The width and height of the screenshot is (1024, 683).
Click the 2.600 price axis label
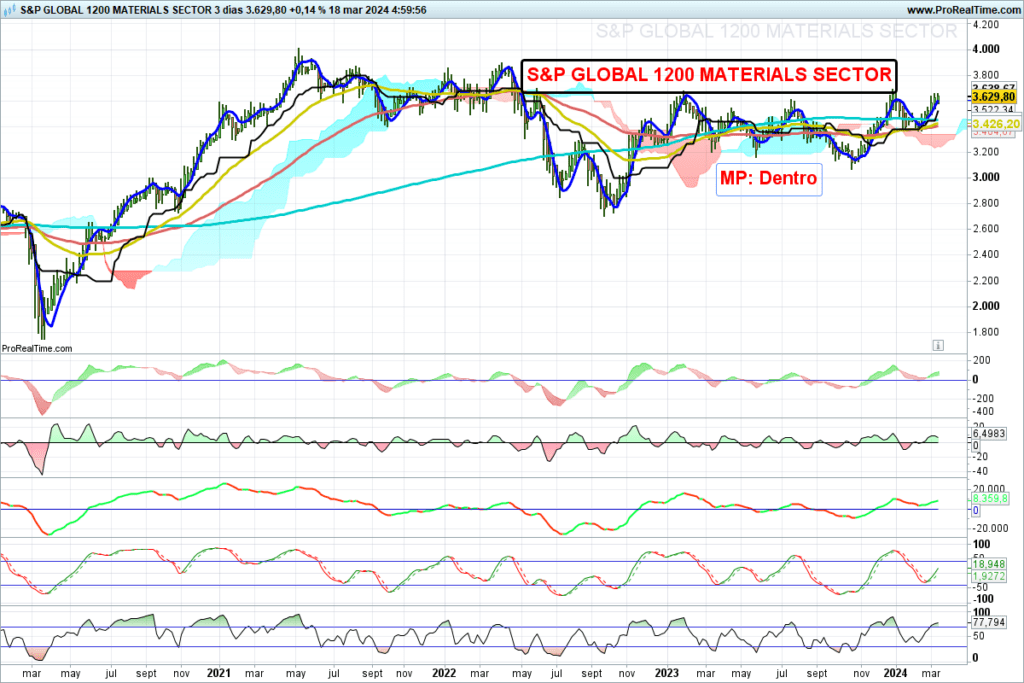pos(985,229)
